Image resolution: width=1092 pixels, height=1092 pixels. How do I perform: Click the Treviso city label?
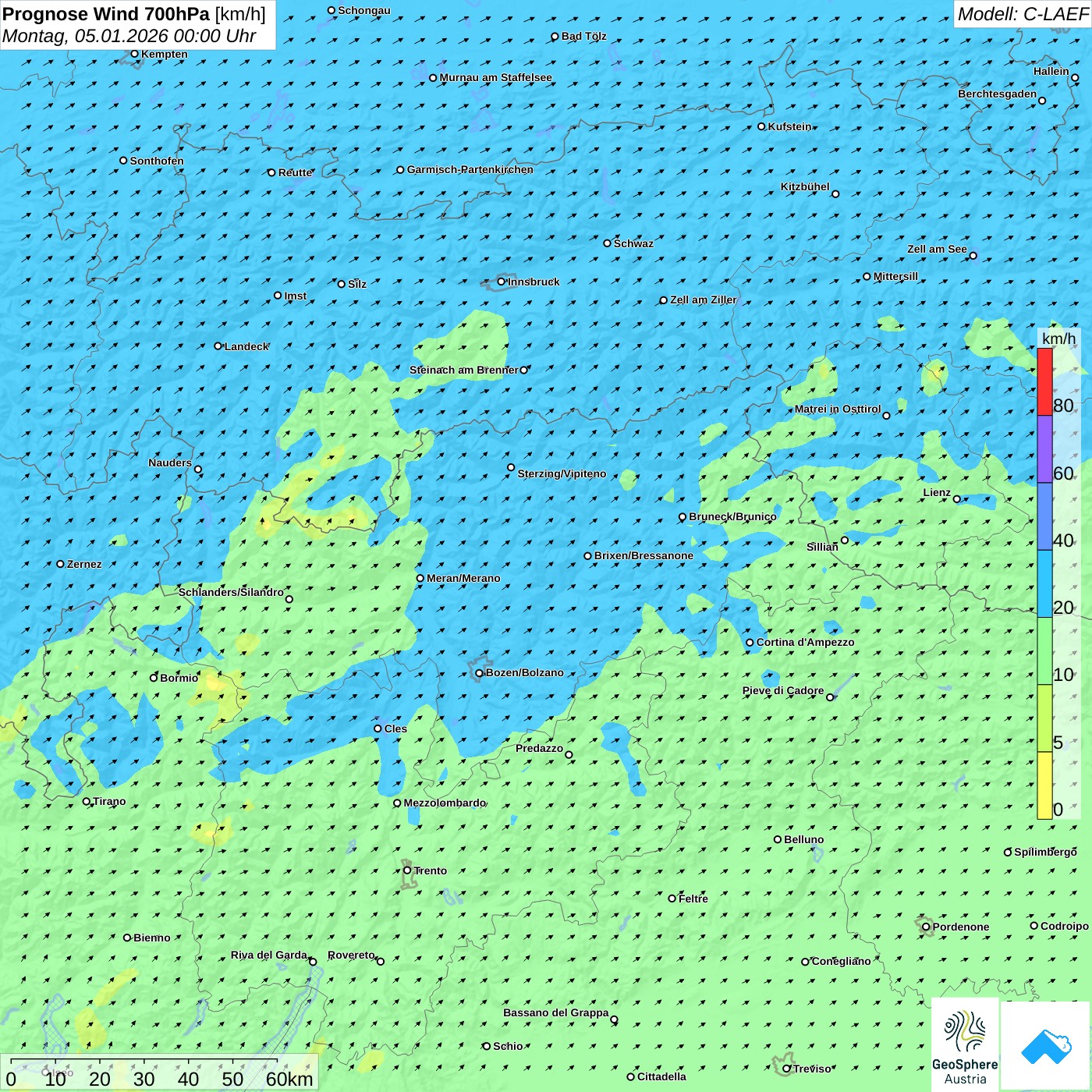pyautogui.click(x=812, y=1069)
